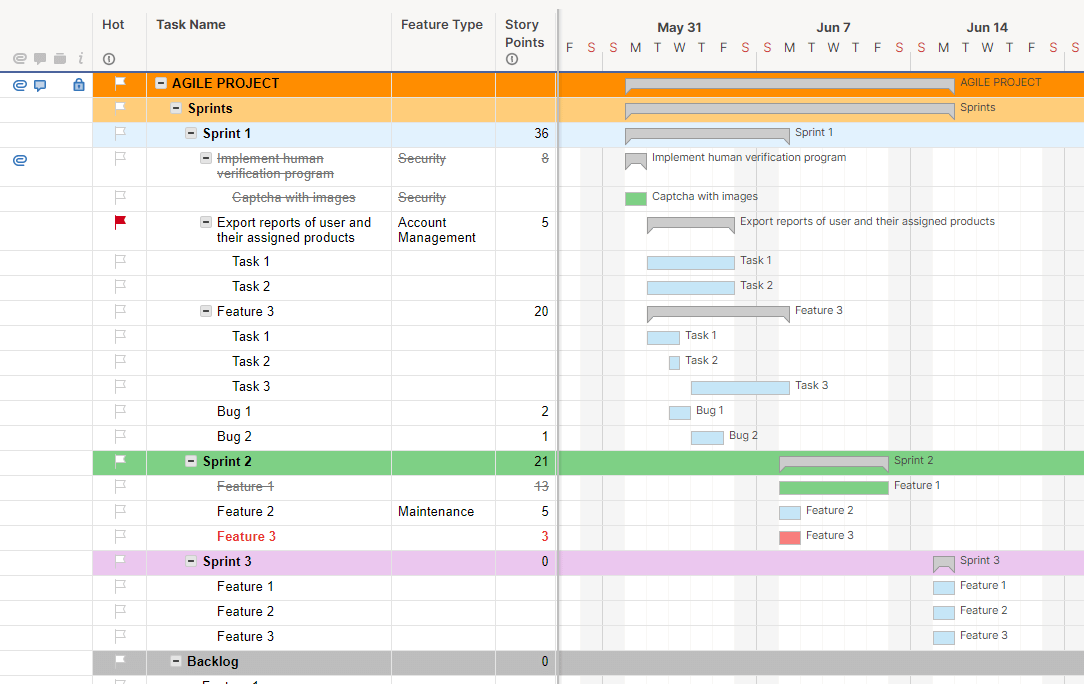Click the green Feature 1 Gantt bar
Screen dimensions: 1084x684
833,487
